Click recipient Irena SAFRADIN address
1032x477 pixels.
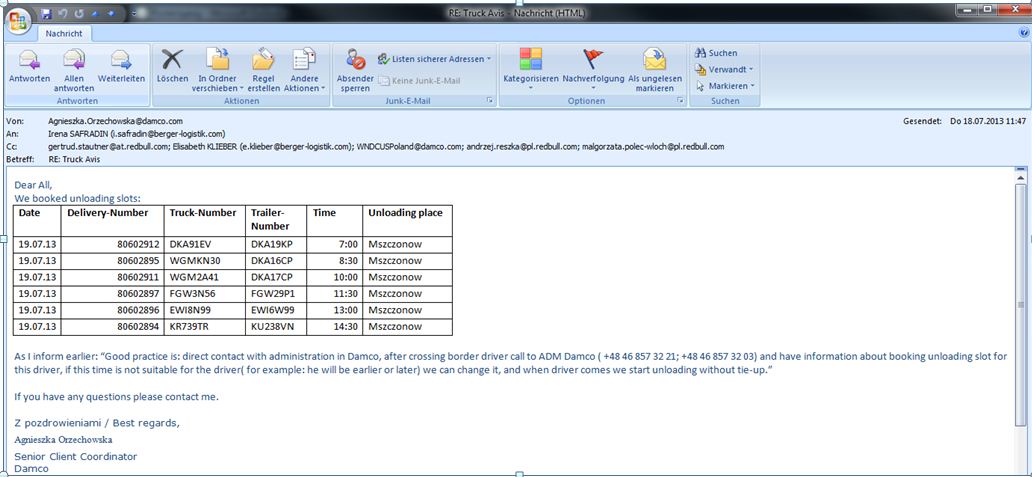pyautogui.click(x=136, y=134)
